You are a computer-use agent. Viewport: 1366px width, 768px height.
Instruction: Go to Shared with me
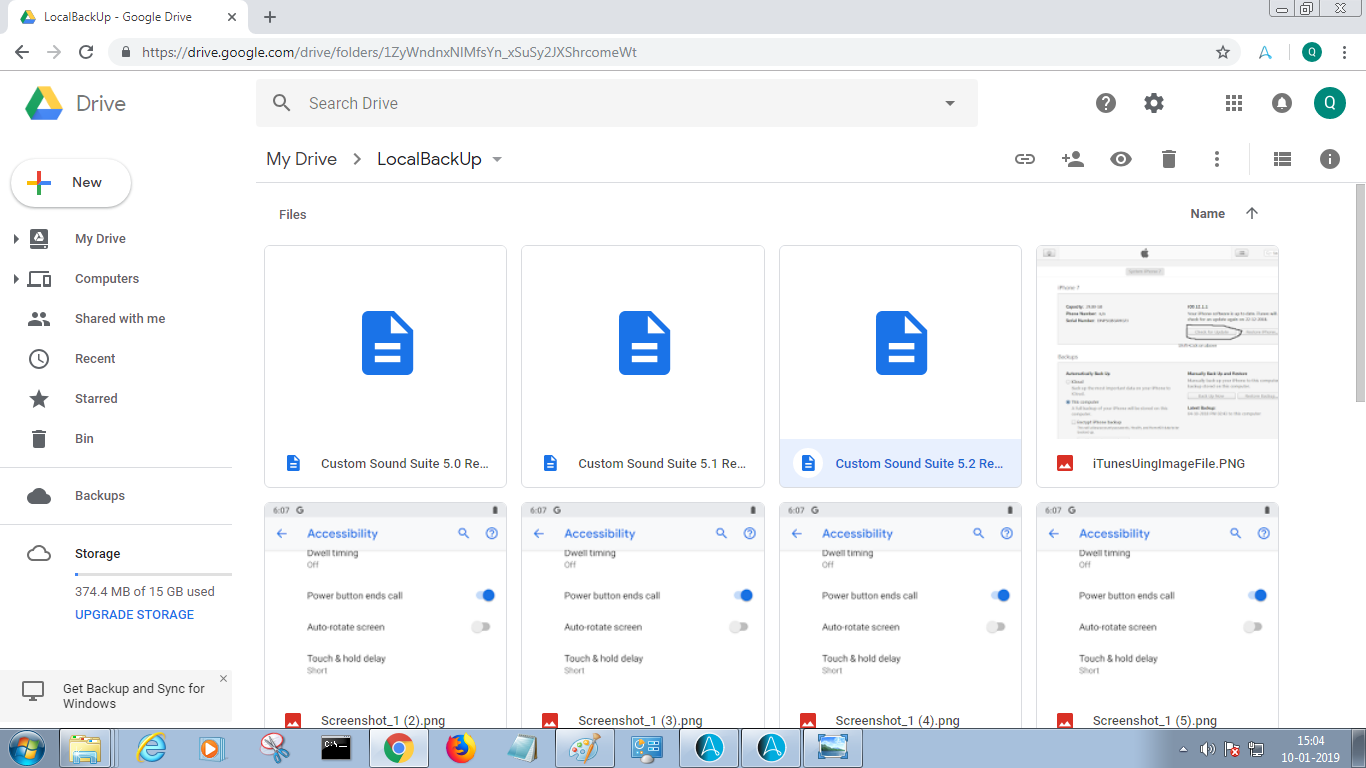point(119,319)
